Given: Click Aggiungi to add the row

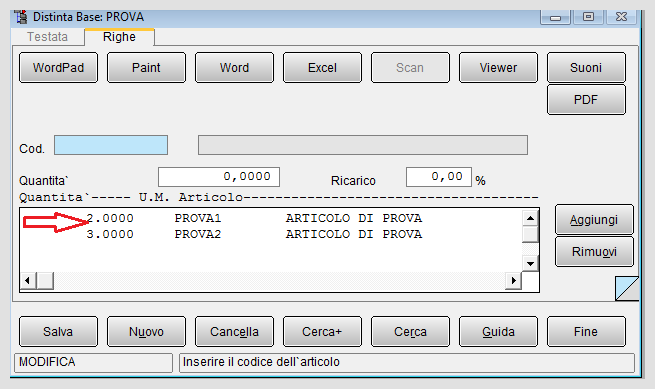Looking at the screenshot, I should coord(594,220).
